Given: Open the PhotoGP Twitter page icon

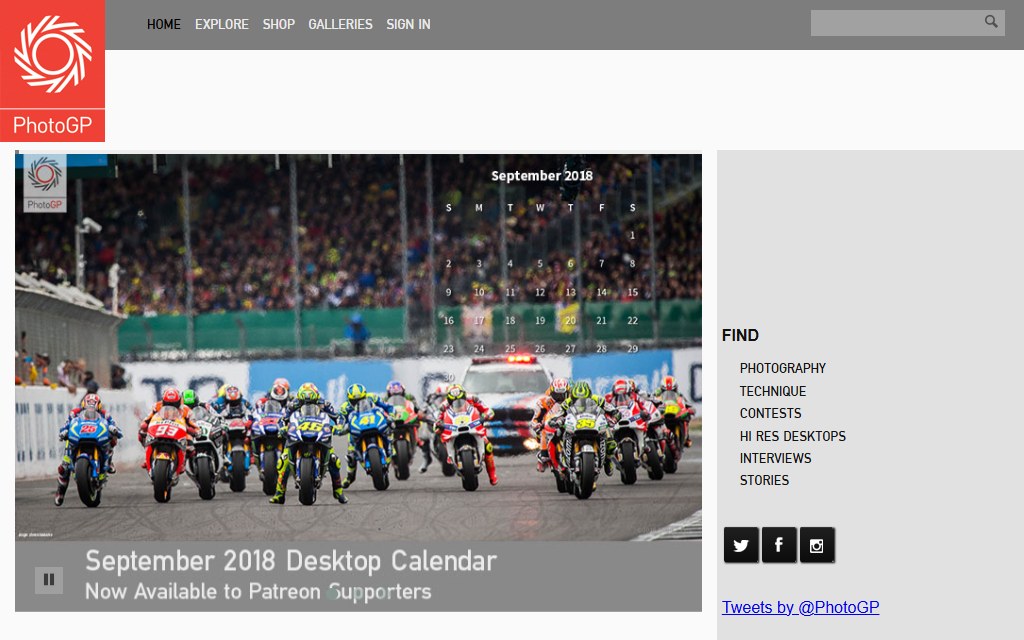Looking at the screenshot, I should click(x=741, y=545).
